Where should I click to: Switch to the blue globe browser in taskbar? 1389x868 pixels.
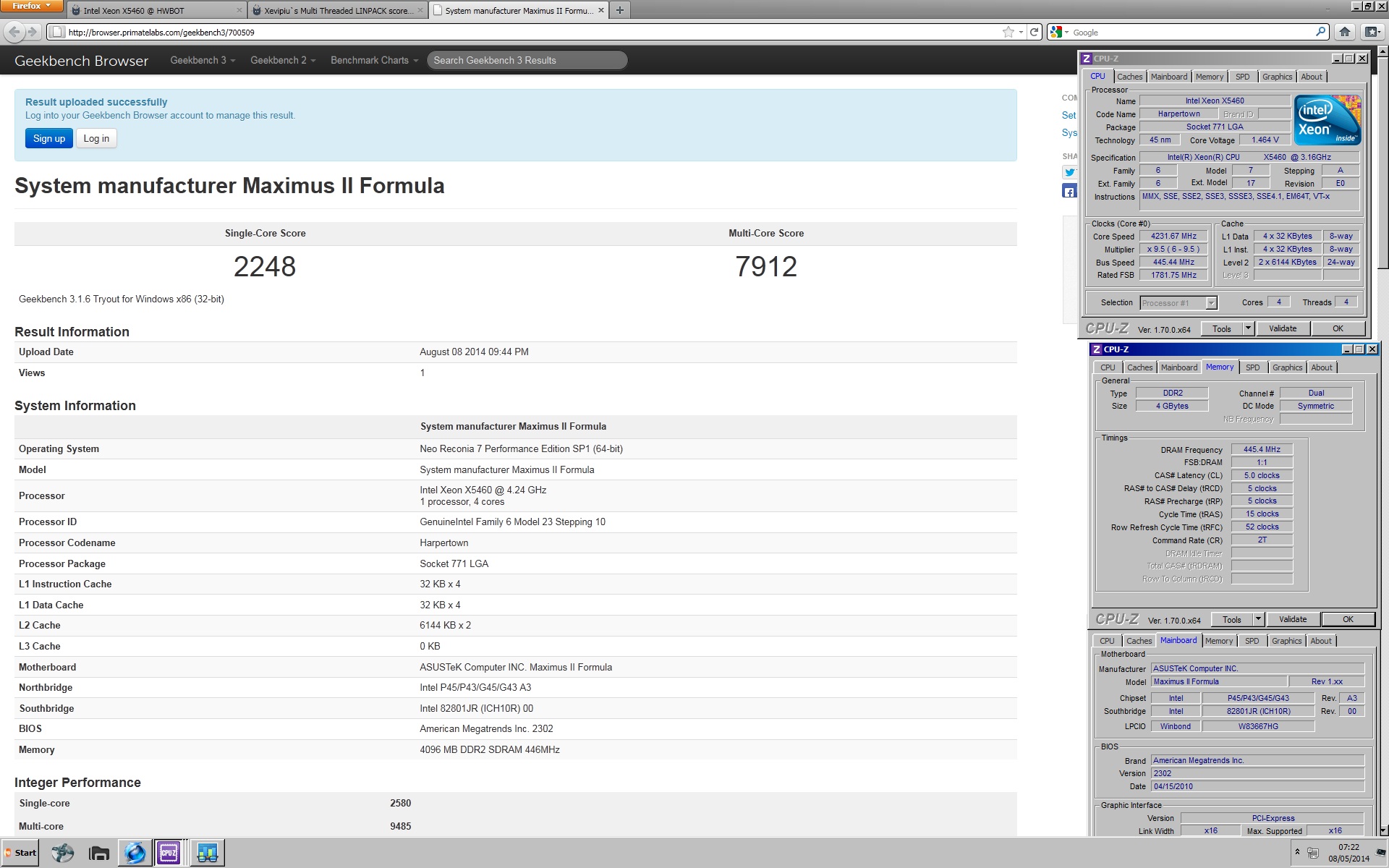(135, 853)
